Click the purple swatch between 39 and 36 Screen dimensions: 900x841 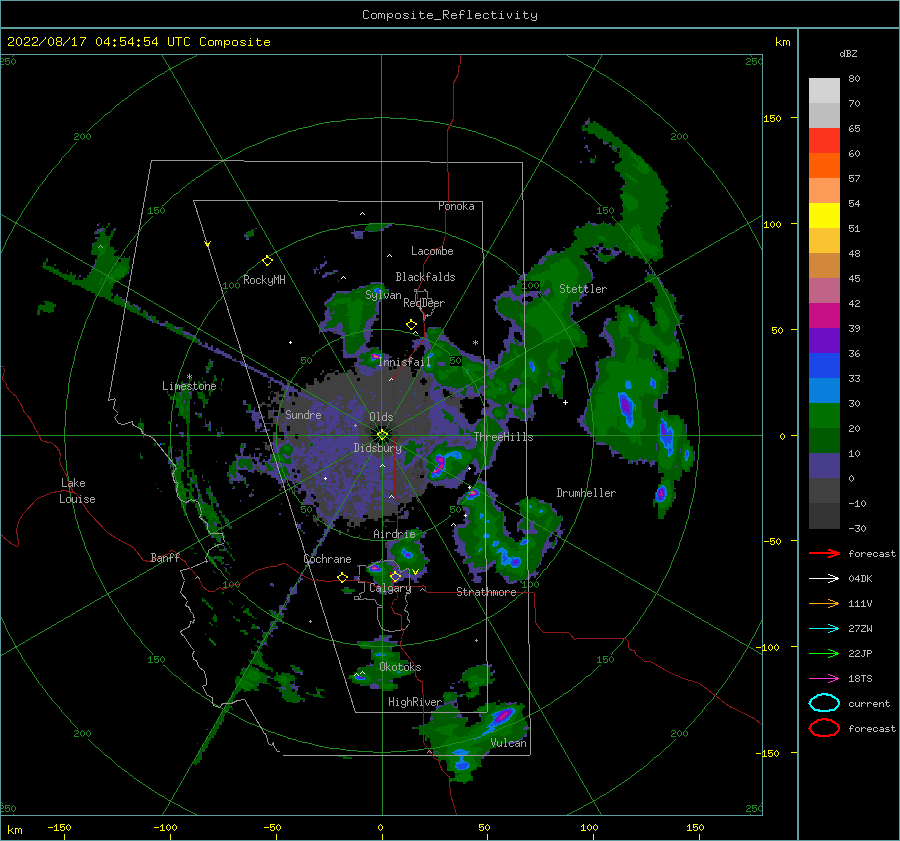[x=824, y=341]
